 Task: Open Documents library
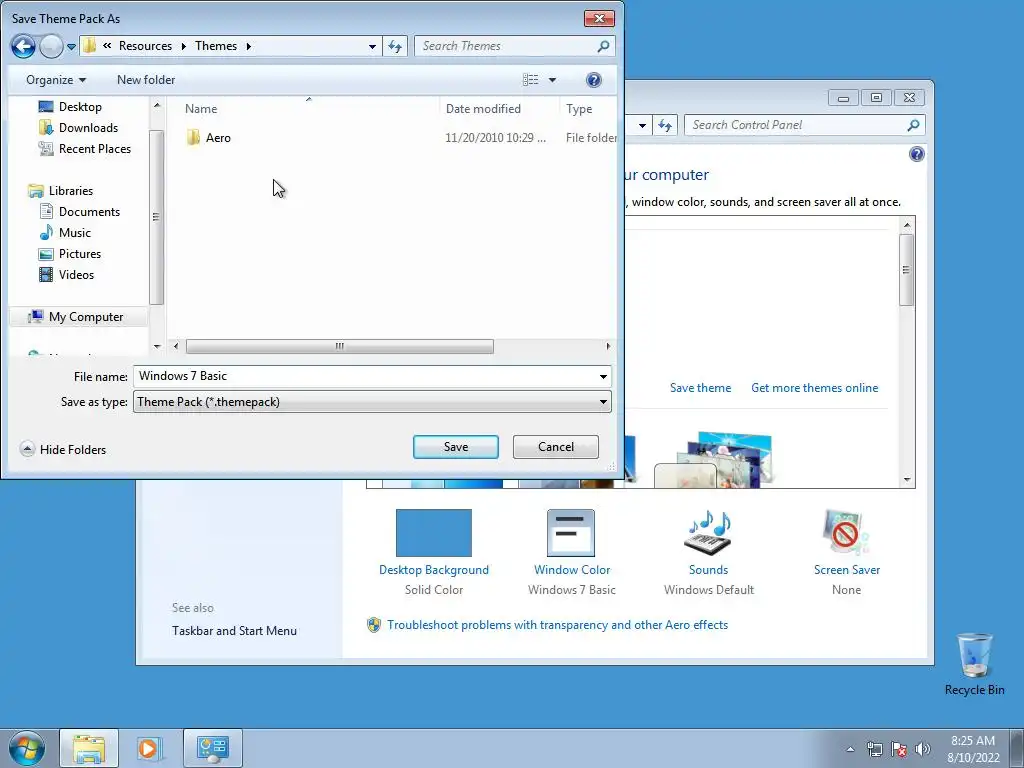(x=89, y=211)
